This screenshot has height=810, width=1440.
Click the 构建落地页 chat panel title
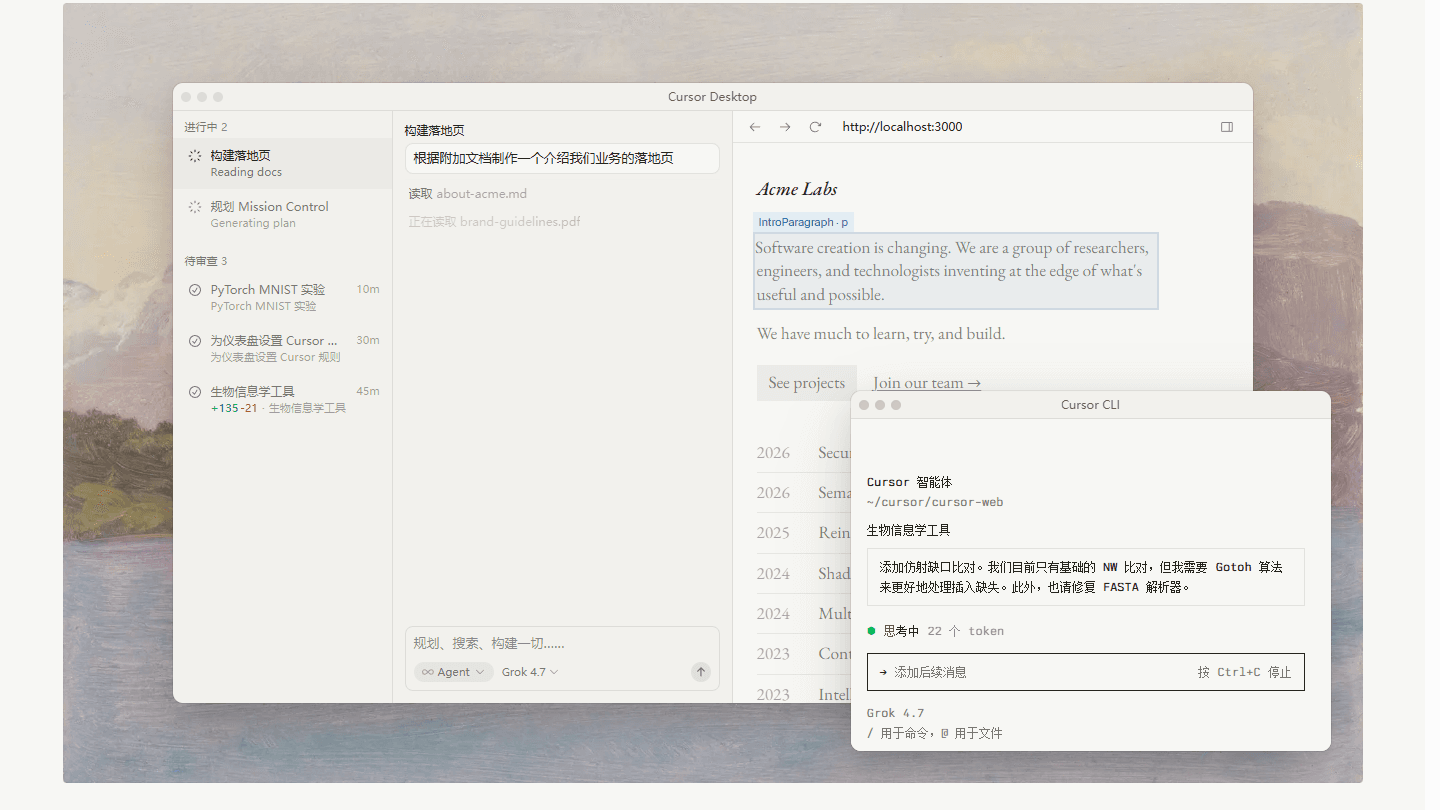tap(434, 131)
